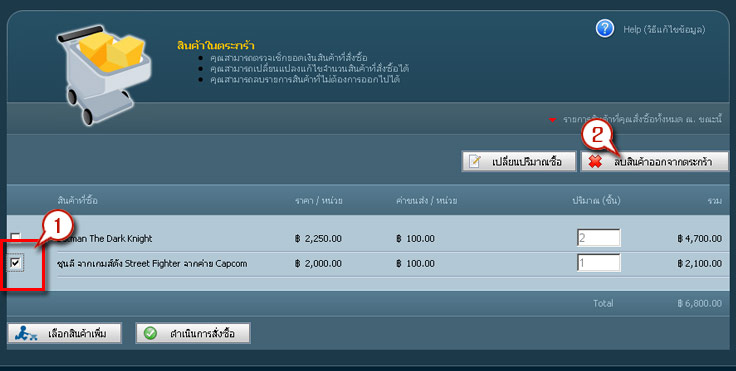This screenshot has height=371, width=736.
Task: Click the notepad edit quantity icon
Action: [475, 162]
